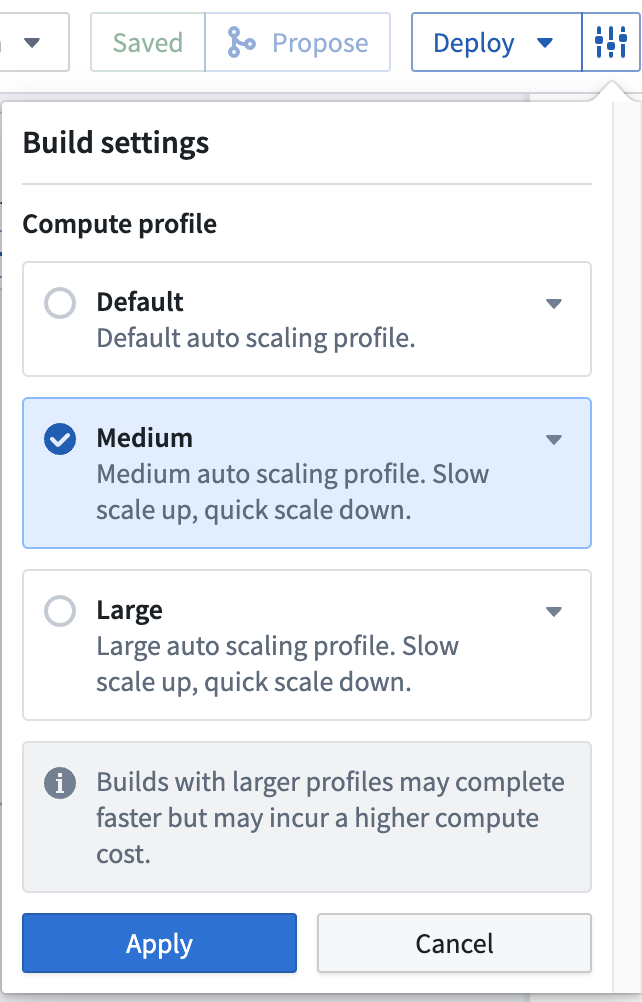
Task: Select the Medium compute profile radio button
Action: coord(60,439)
